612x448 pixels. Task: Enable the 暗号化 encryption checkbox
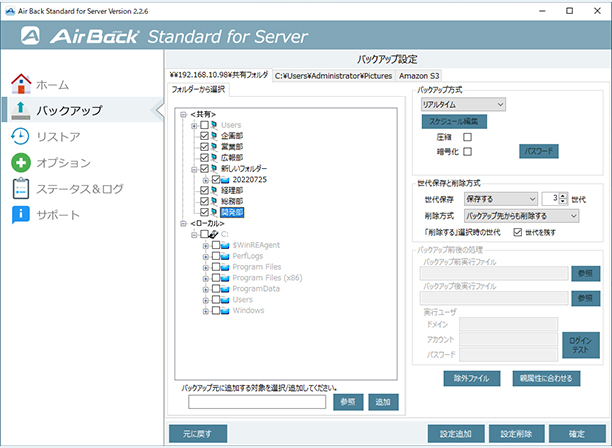(x=466, y=151)
